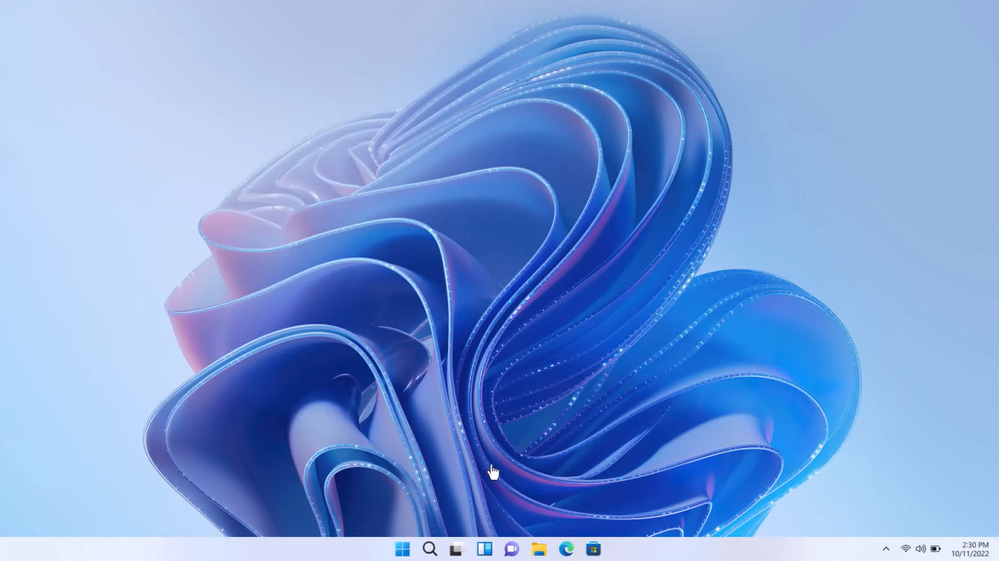Image resolution: width=999 pixels, height=561 pixels.
Task: Click the volume speaker icon
Action: click(x=921, y=549)
